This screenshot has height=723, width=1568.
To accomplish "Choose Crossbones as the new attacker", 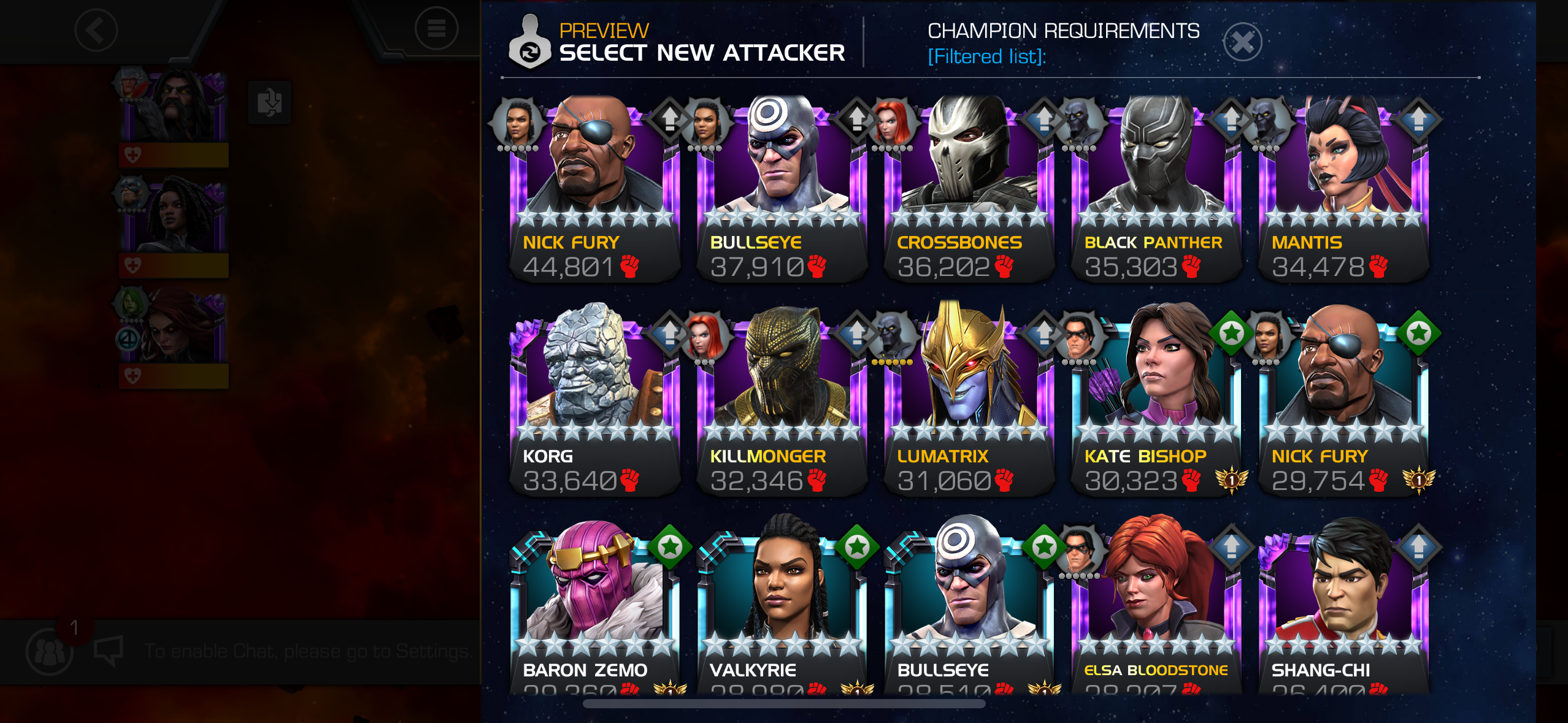I will pyautogui.click(x=969, y=189).
